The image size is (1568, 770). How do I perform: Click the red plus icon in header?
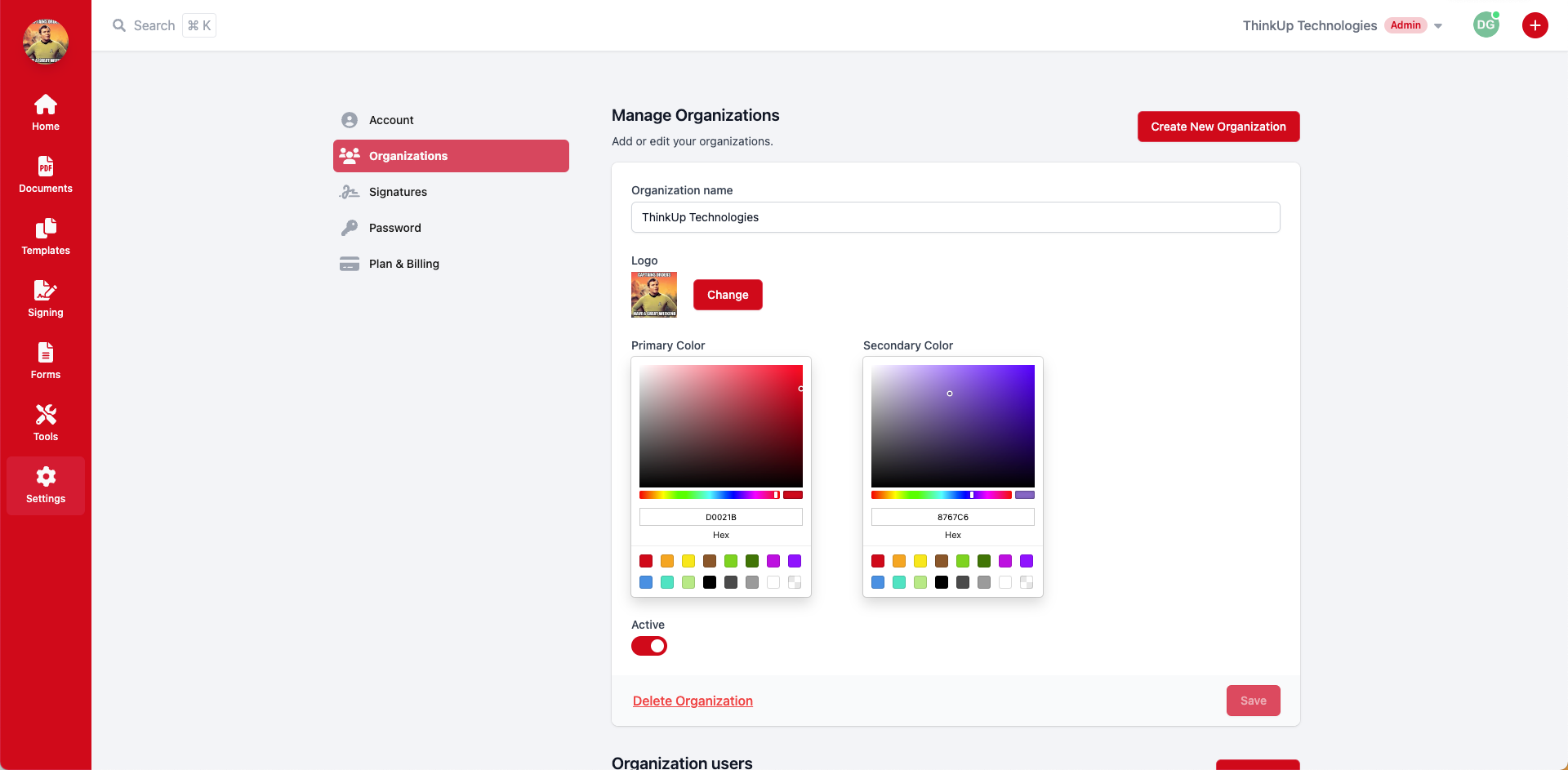[x=1535, y=25]
